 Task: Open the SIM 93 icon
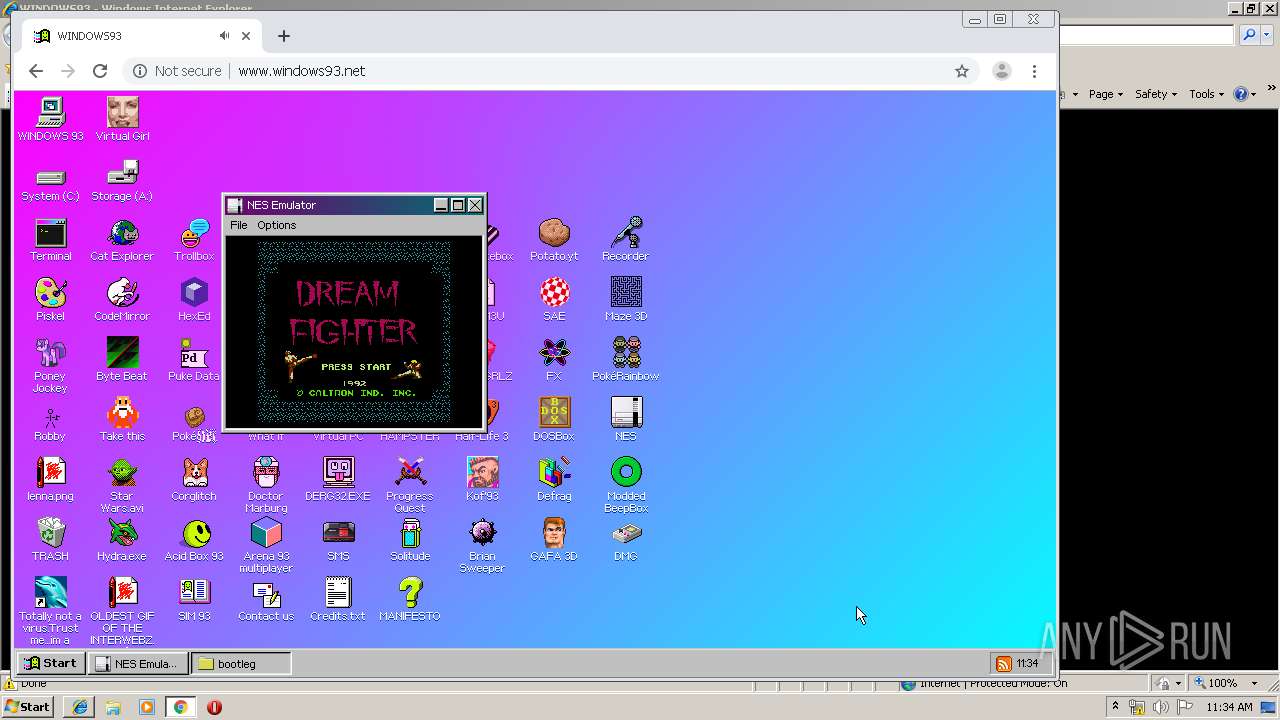(x=194, y=600)
